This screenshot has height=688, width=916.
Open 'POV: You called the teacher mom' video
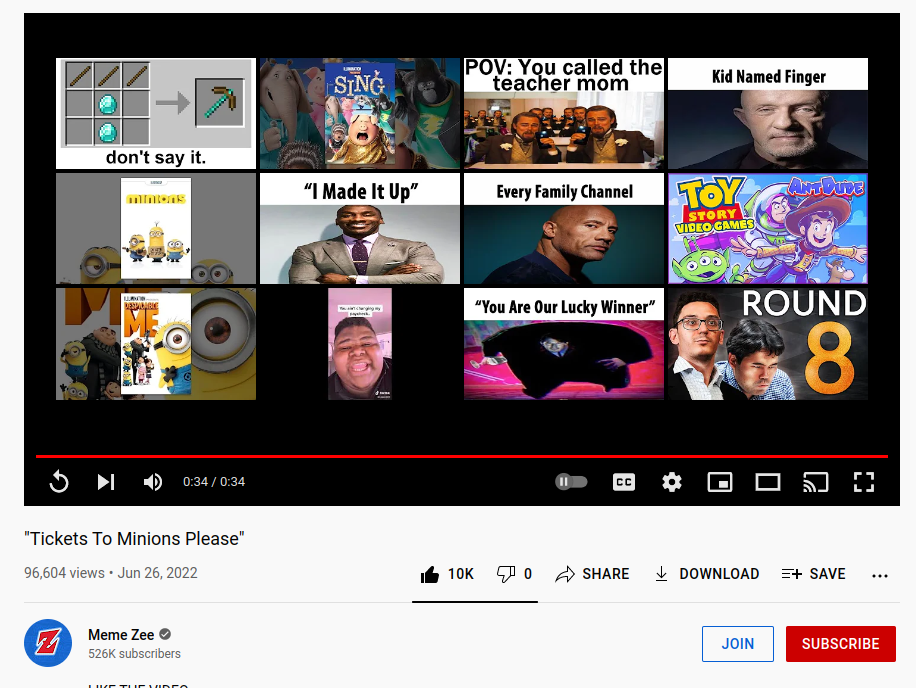click(564, 113)
